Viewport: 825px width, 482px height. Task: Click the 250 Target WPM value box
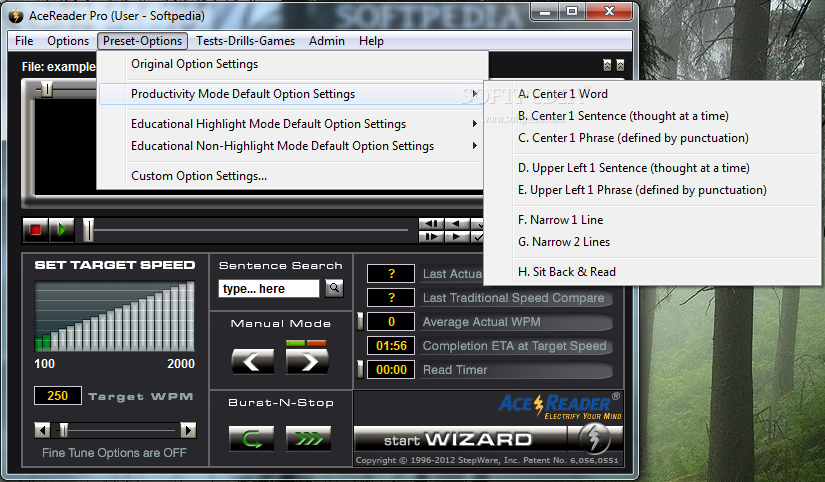(58, 396)
